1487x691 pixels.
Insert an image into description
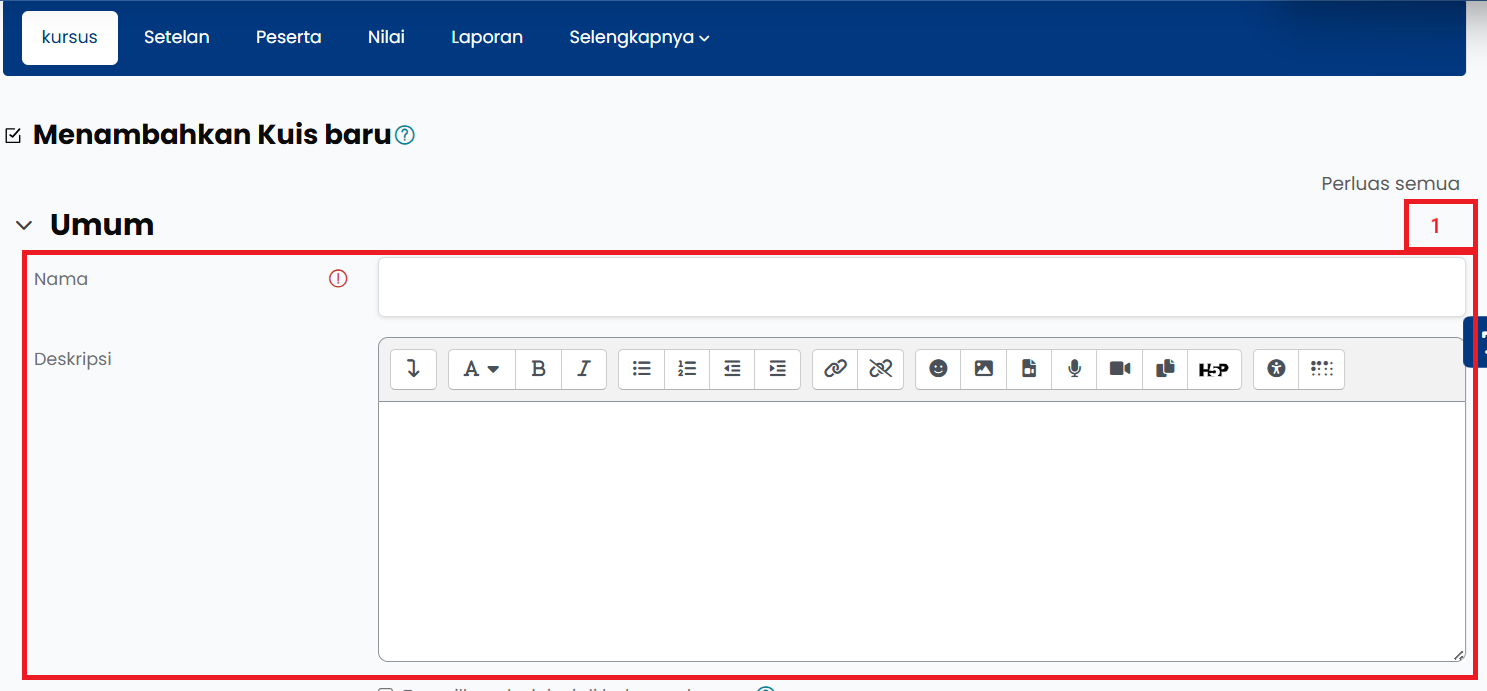pos(984,369)
